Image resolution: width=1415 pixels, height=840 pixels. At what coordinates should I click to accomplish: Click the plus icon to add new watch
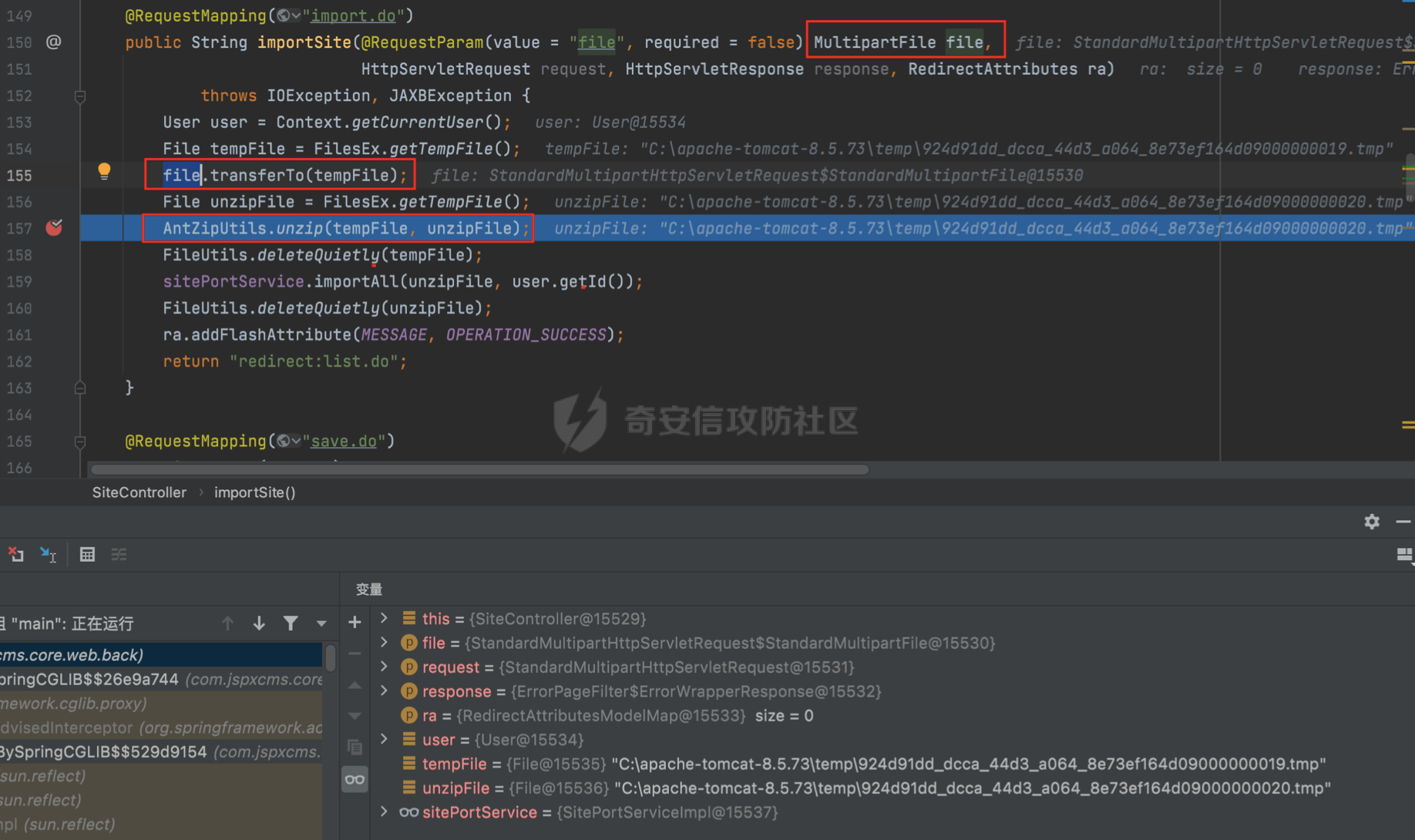point(355,622)
